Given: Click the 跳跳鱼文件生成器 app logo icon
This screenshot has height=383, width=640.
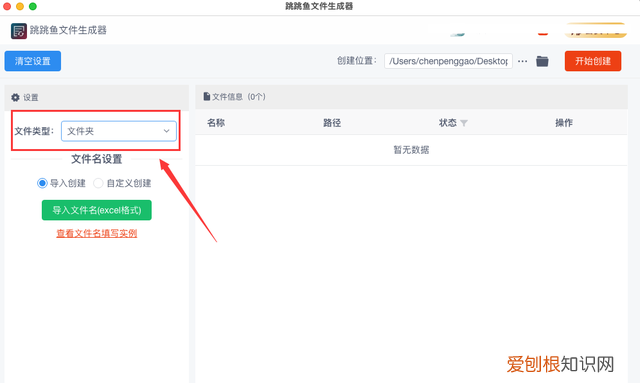Looking at the screenshot, I should (19, 31).
